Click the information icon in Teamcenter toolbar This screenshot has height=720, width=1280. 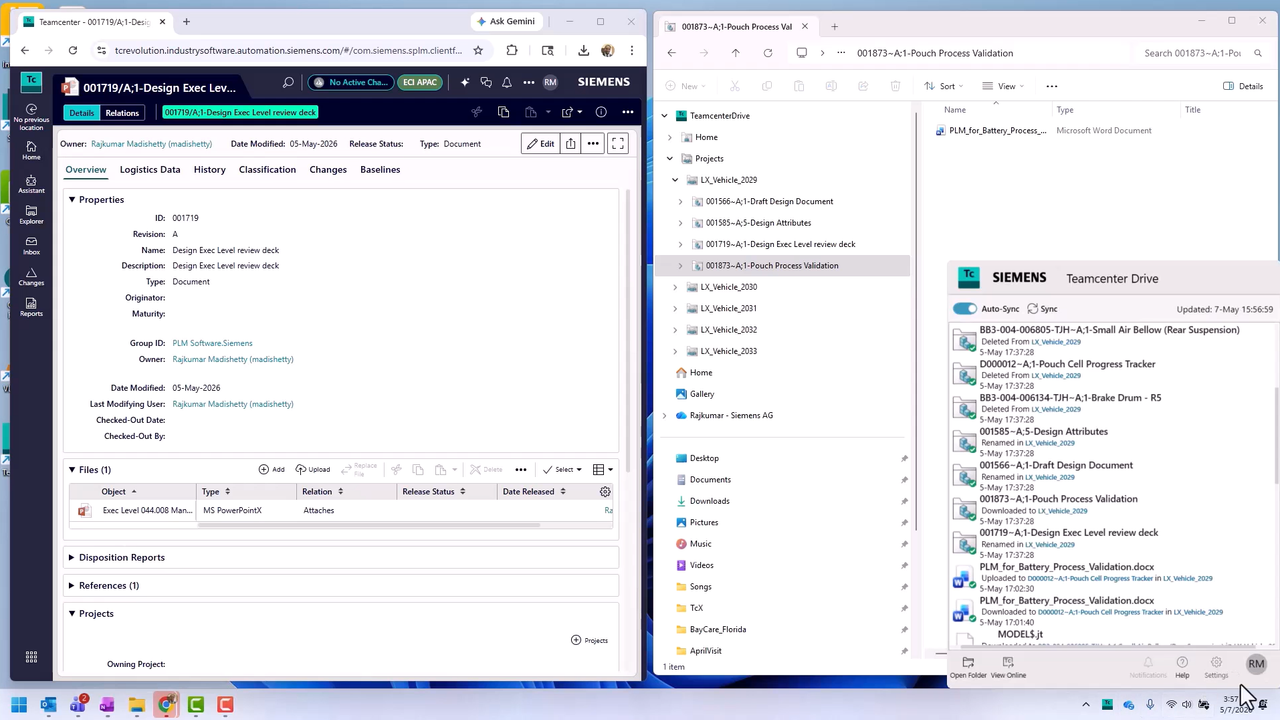601,112
